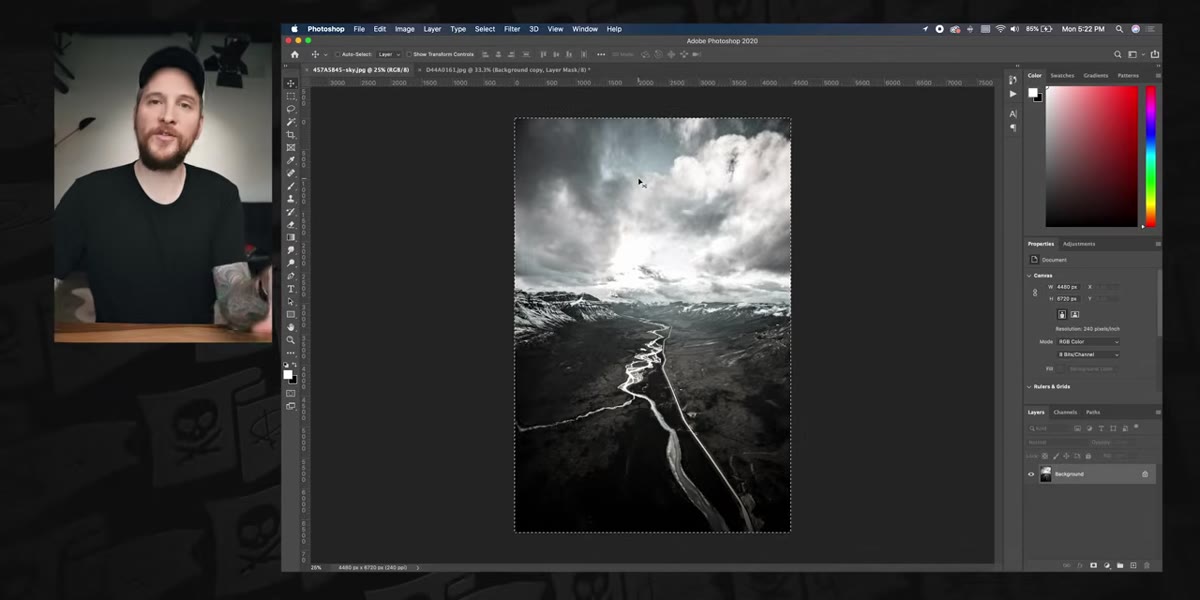Image resolution: width=1200 pixels, height=600 pixels.
Task: Select the Eraser tool
Action: [x=291, y=225]
